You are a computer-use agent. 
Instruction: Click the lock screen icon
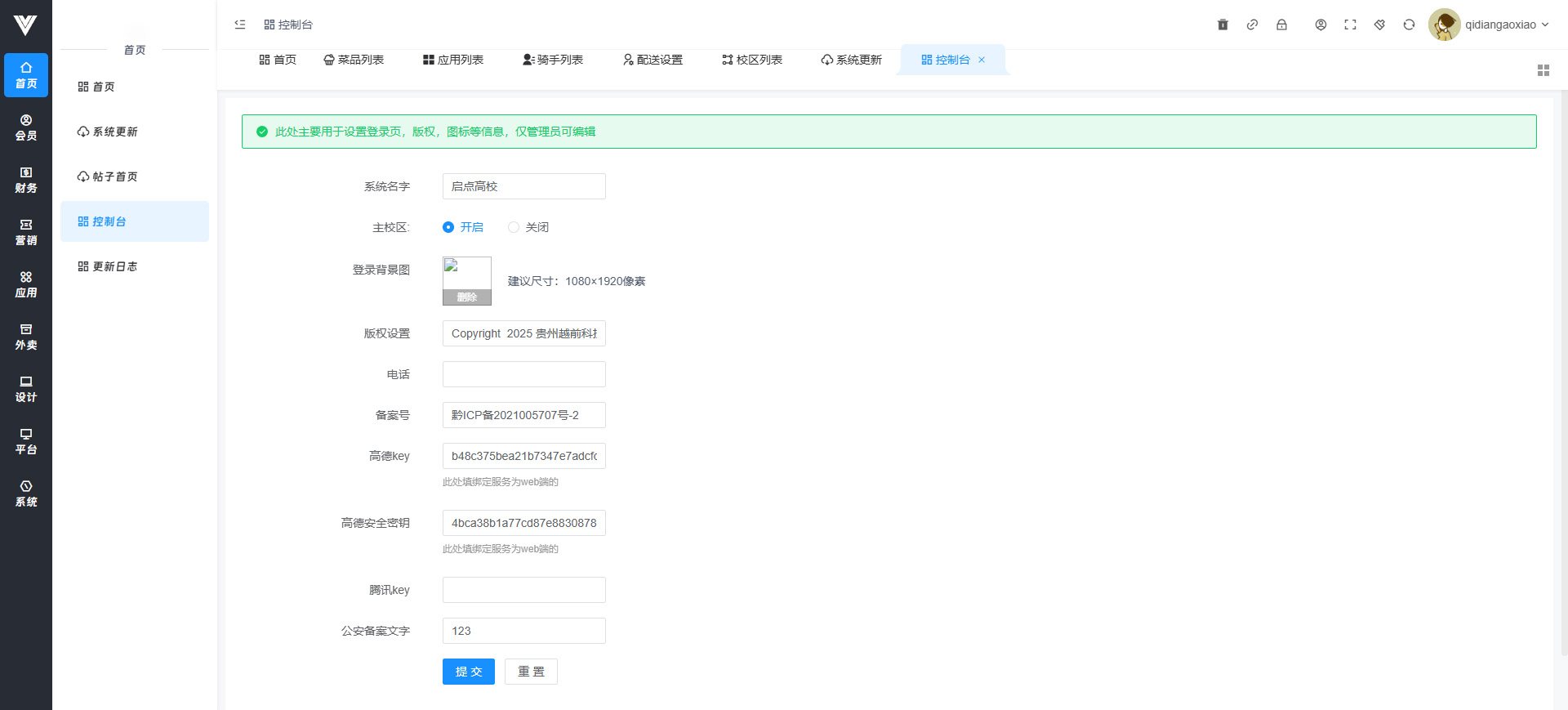pyautogui.click(x=1281, y=25)
